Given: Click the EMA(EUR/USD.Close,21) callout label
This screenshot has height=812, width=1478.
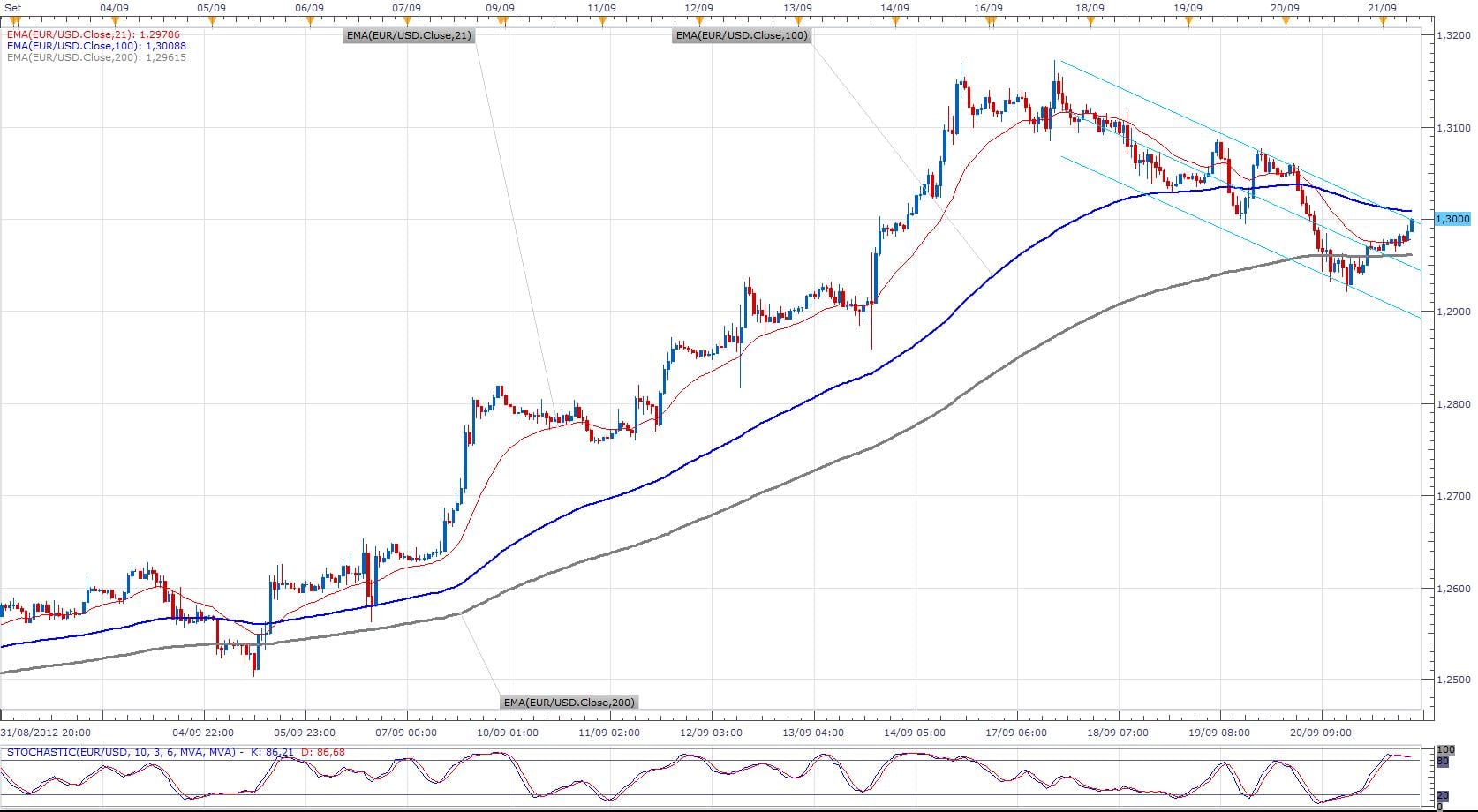Looking at the screenshot, I should [x=409, y=36].
